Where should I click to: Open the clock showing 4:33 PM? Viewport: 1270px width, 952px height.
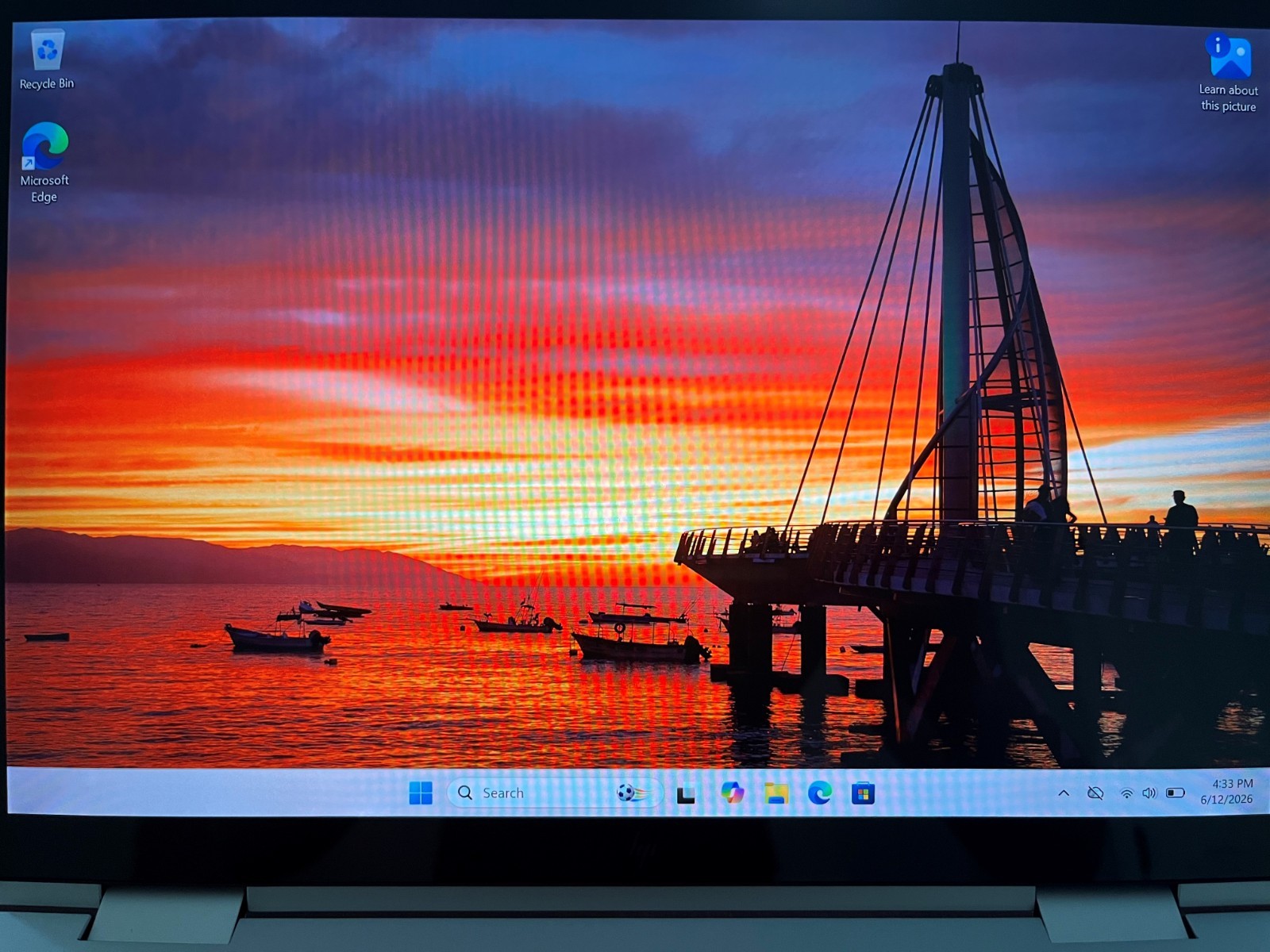(1233, 784)
